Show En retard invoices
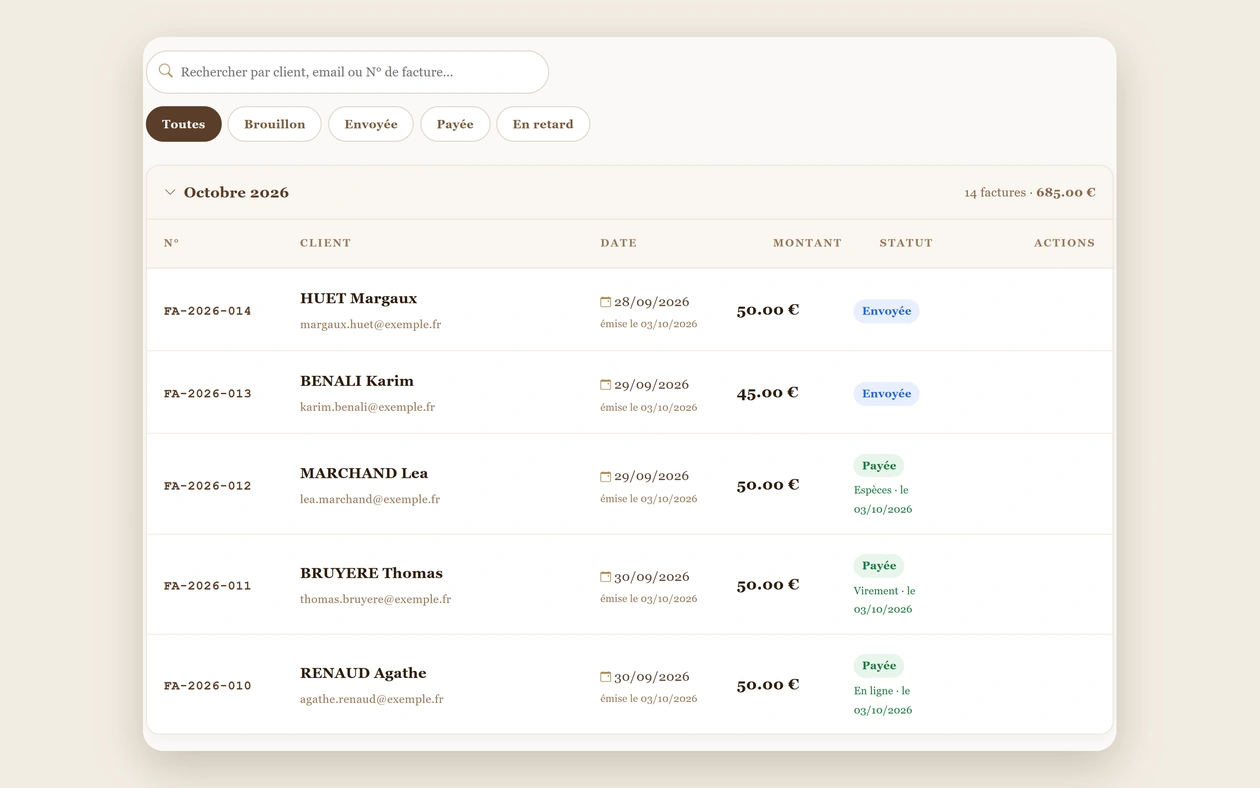Viewport: 1260px width, 788px height. (543, 124)
